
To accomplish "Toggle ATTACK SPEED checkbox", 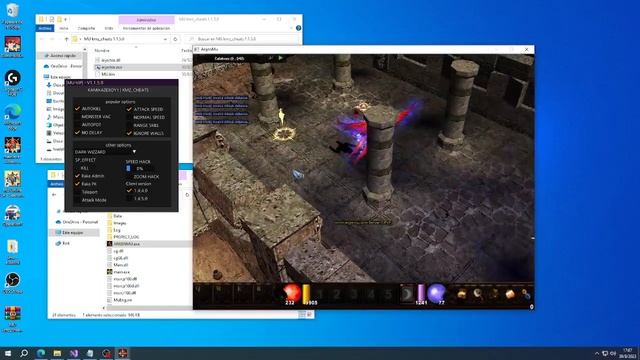I will coord(129,109).
